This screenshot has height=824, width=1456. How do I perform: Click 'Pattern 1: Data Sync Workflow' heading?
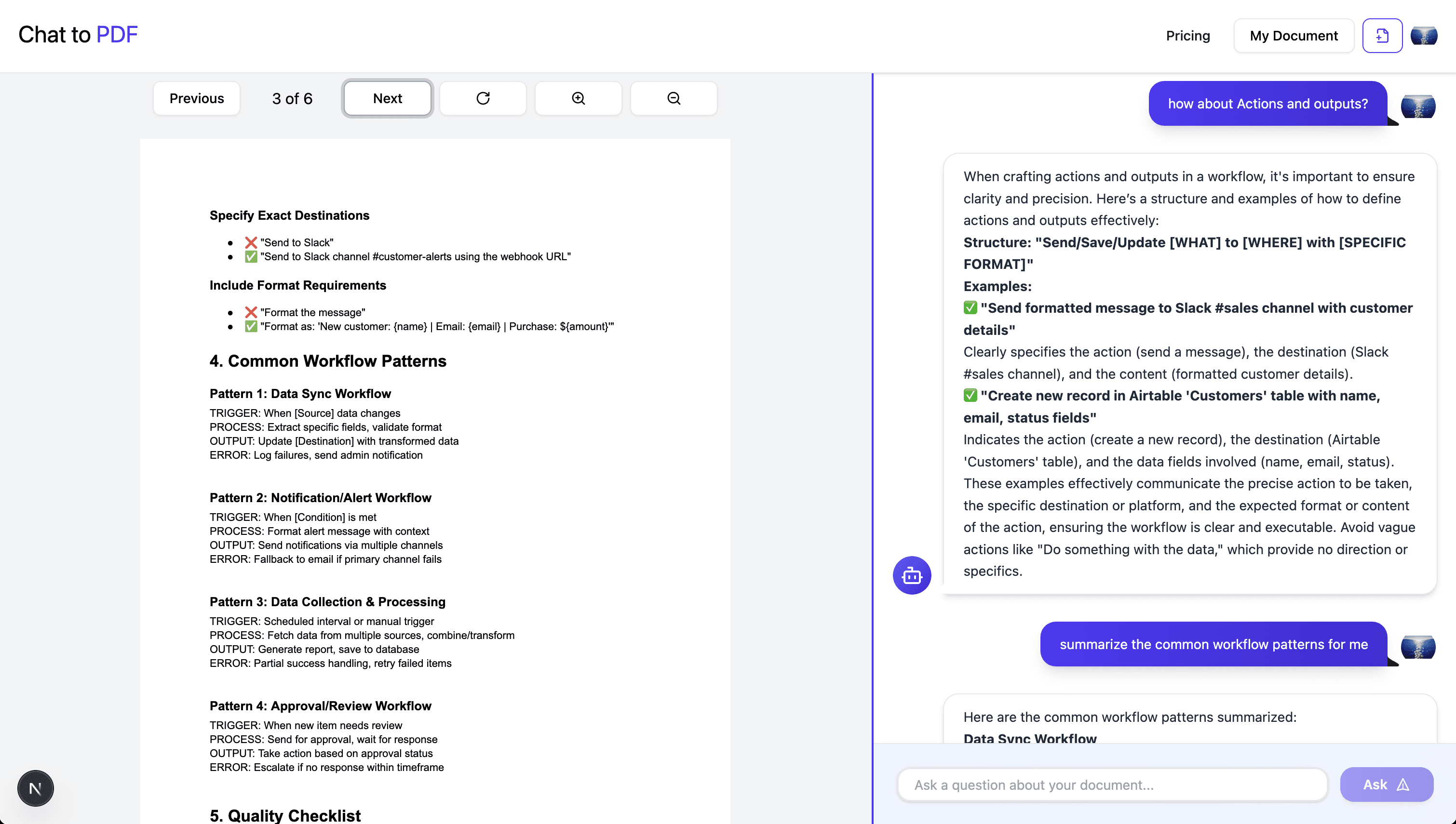[300, 393]
